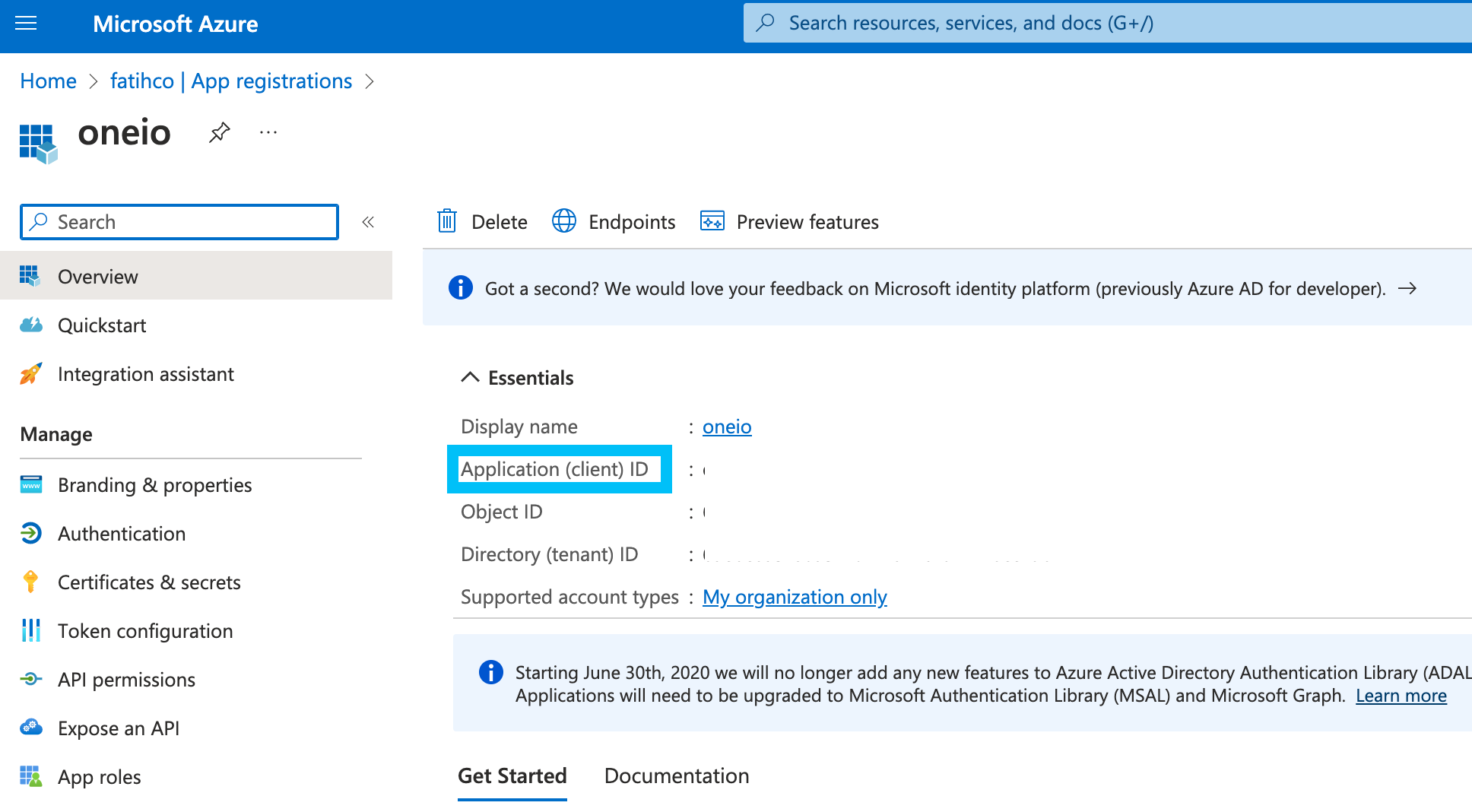
Task: Click the Directory (tenant) ID label
Action: click(x=550, y=554)
